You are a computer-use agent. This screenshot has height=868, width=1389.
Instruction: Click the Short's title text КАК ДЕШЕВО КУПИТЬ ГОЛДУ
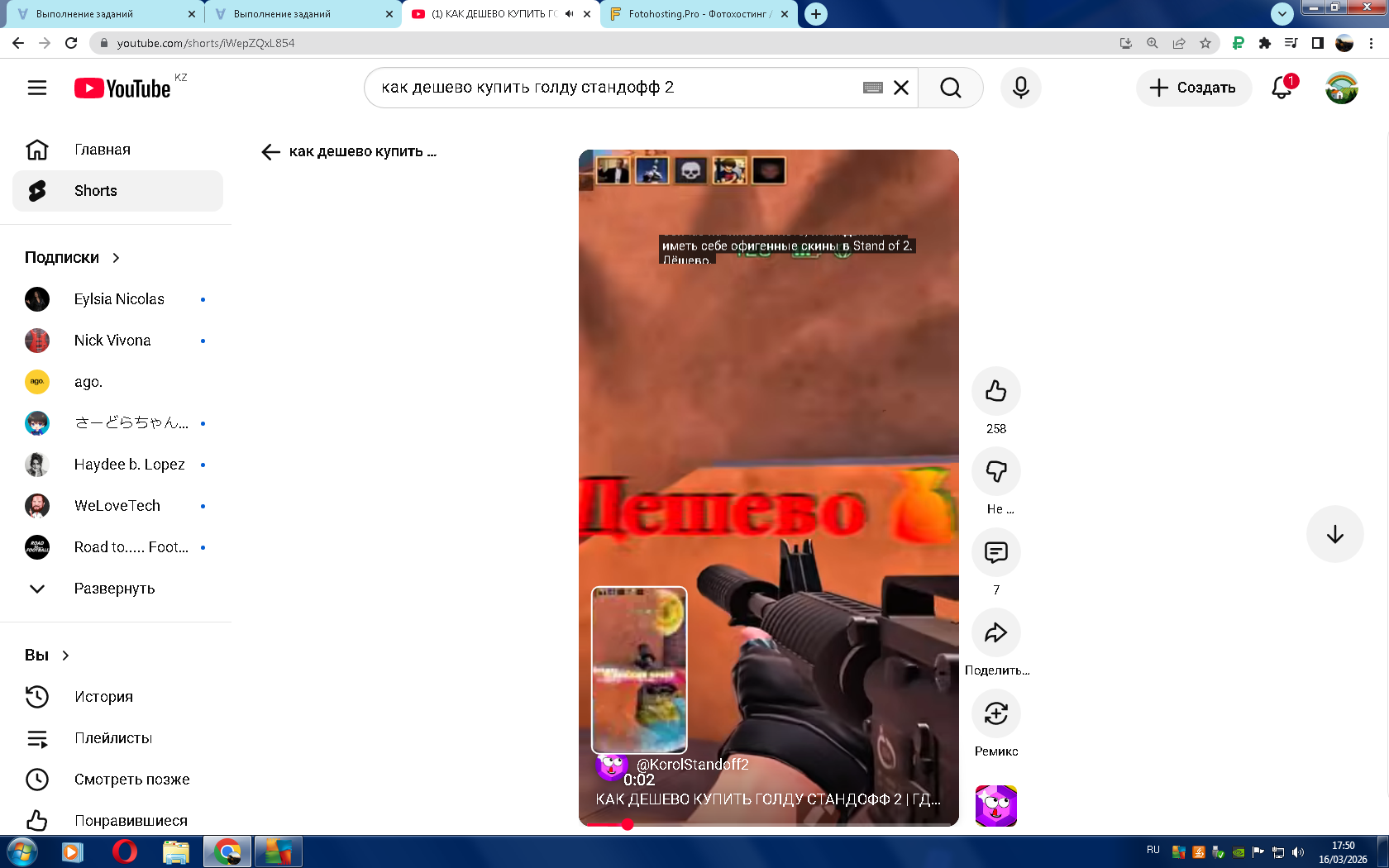click(x=768, y=799)
